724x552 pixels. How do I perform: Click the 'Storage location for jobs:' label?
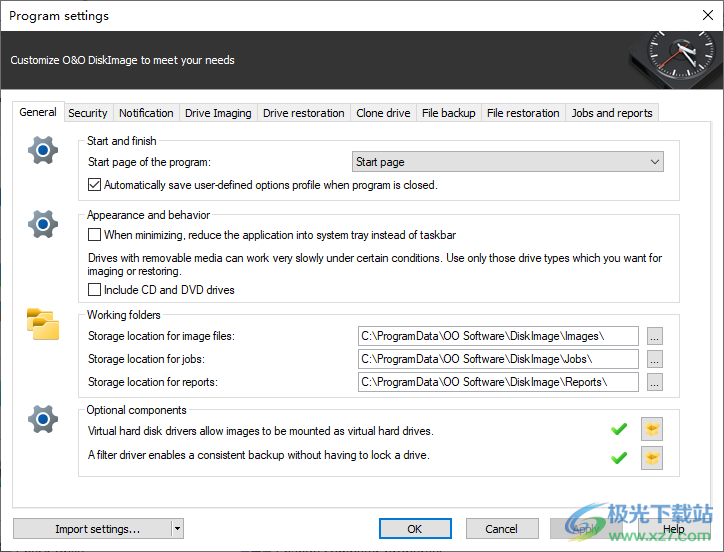[x=146, y=359]
